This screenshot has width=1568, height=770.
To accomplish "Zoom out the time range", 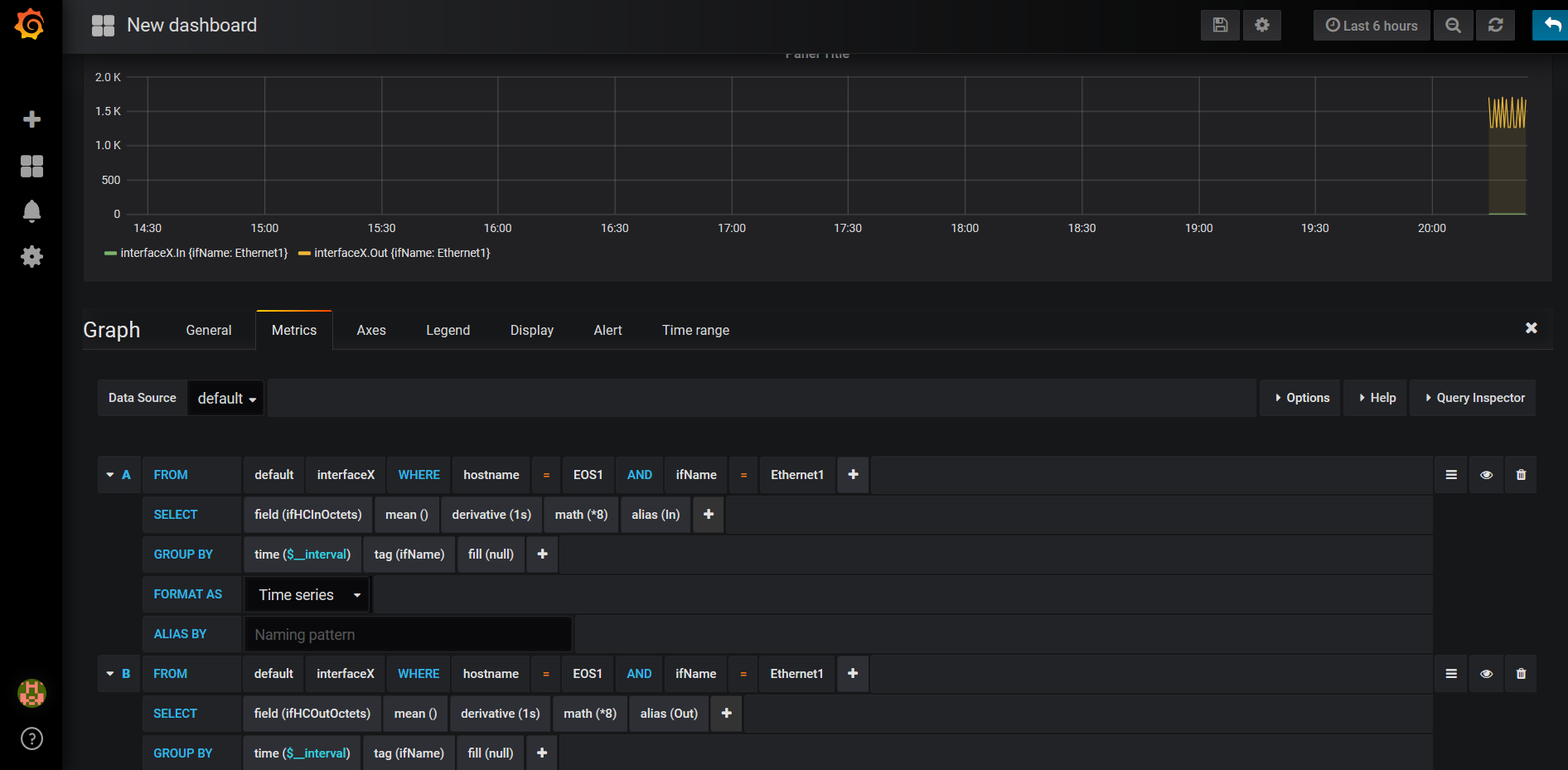I will click(1453, 25).
